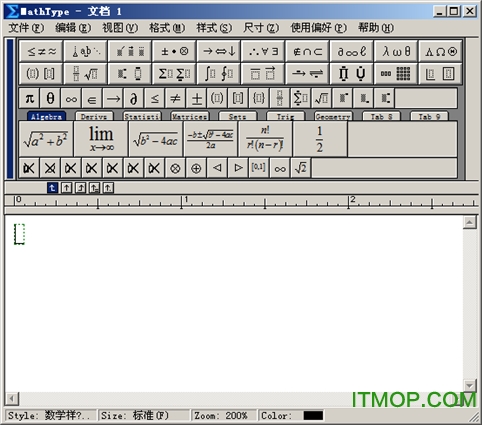This screenshot has width=482, height=425.
Task: Insert the square root of 2 item
Action: point(301,168)
